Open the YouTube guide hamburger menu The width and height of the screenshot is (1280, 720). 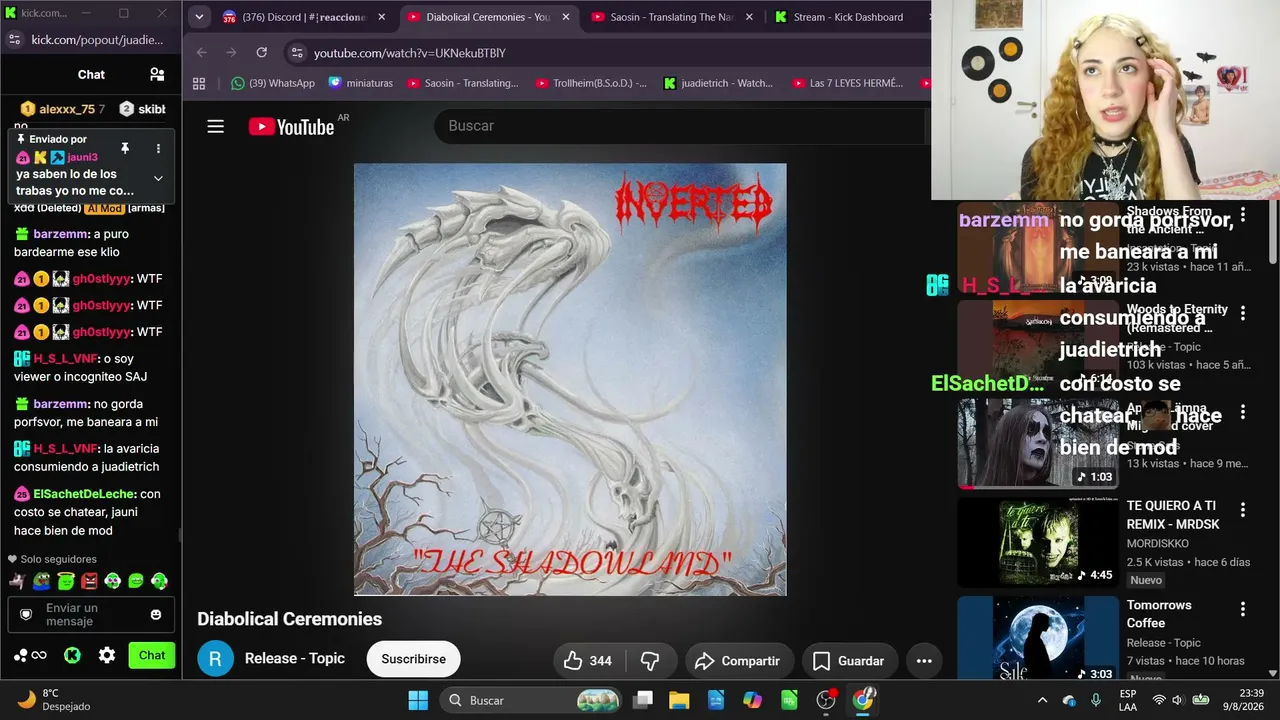[215, 126]
